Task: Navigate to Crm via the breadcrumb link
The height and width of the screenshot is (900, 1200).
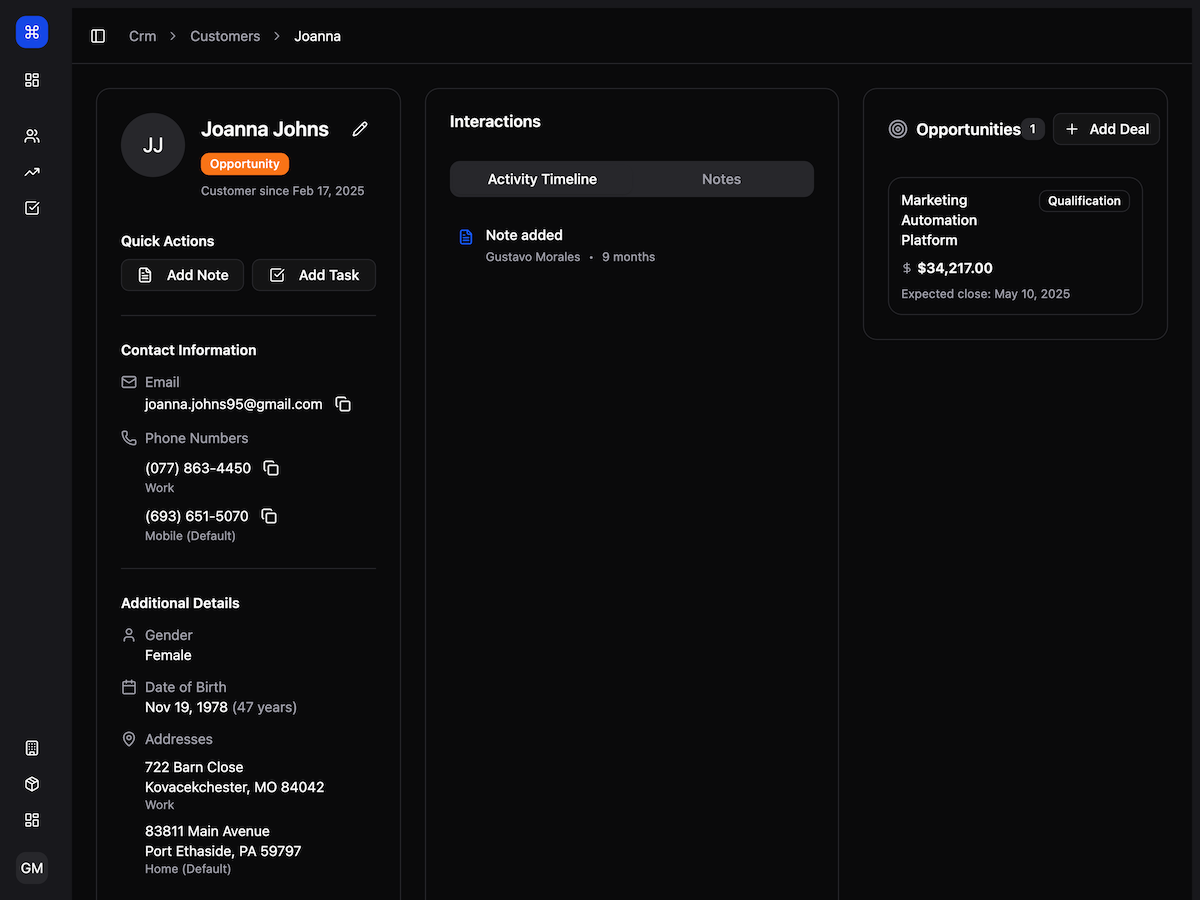Action: (x=142, y=35)
